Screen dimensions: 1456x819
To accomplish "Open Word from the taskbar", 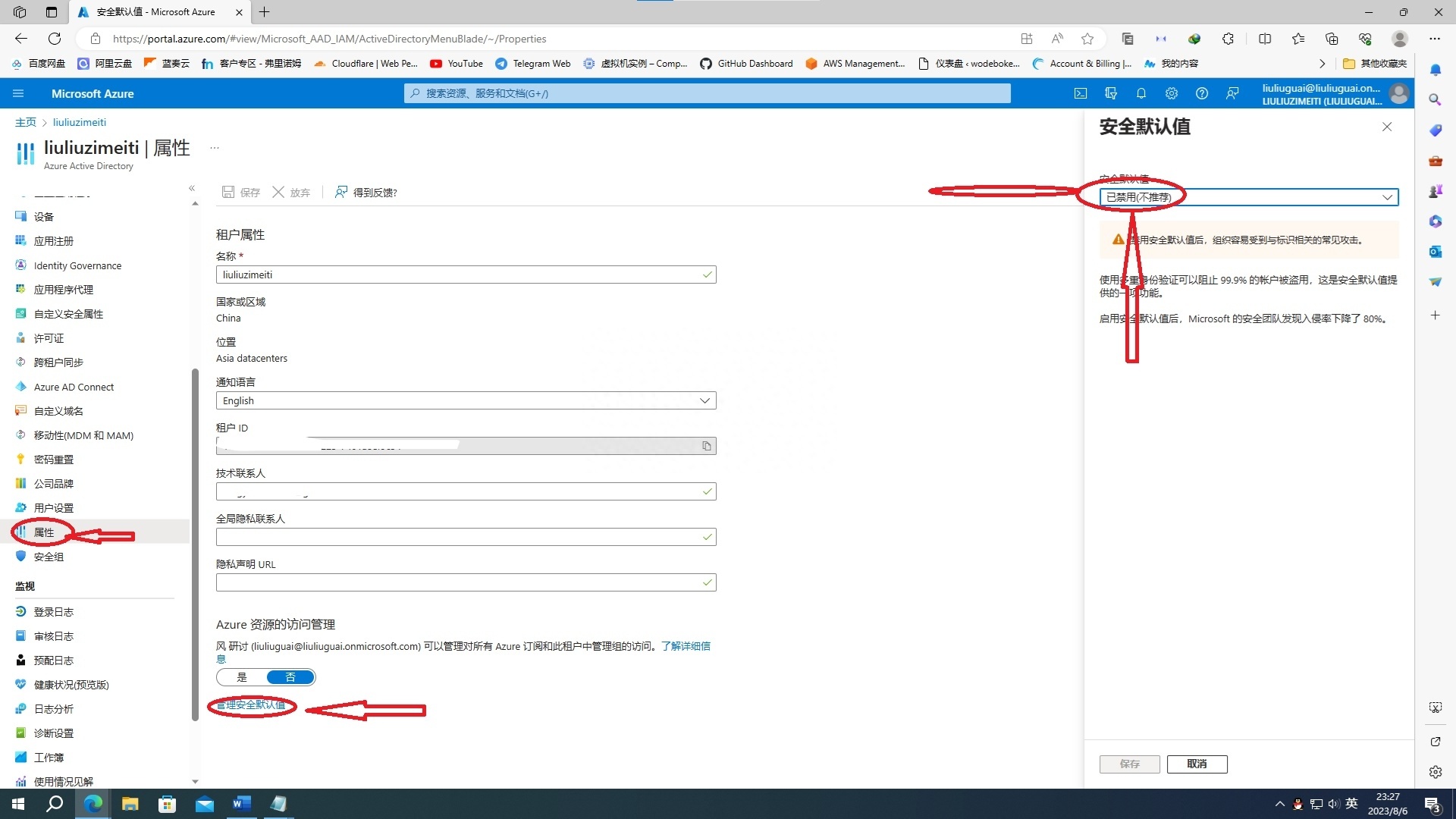I will 241,804.
